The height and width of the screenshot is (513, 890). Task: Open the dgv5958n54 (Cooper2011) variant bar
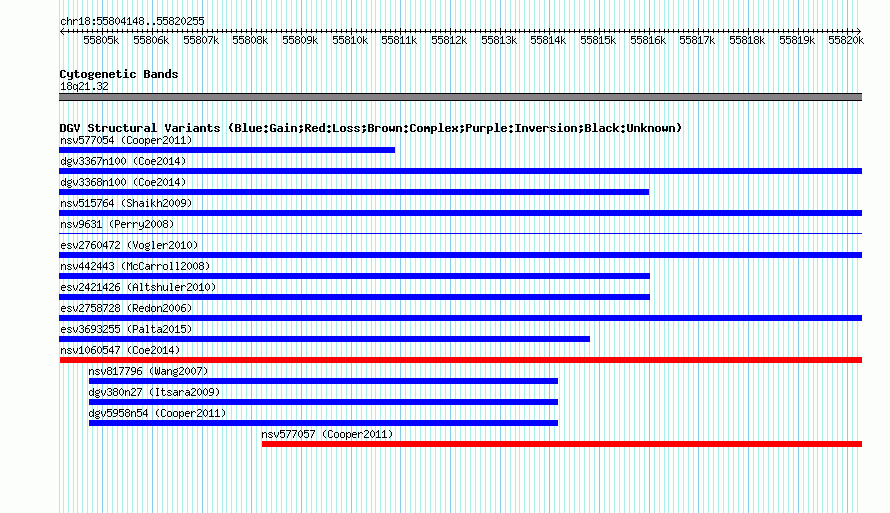pos(324,423)
